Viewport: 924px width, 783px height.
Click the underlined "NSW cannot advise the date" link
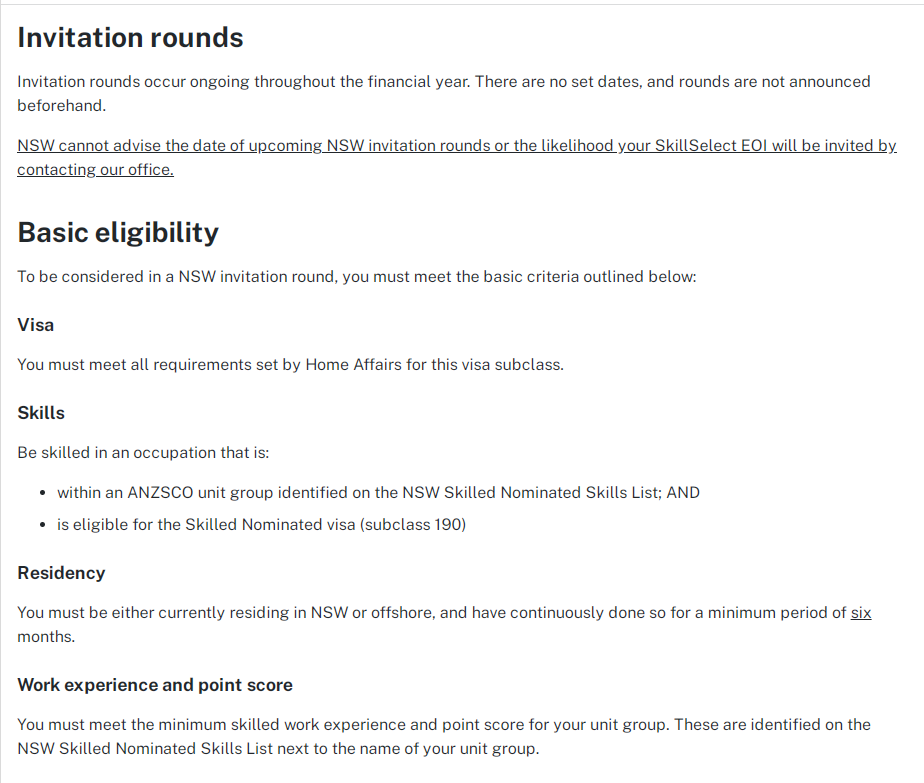point(456,146)
